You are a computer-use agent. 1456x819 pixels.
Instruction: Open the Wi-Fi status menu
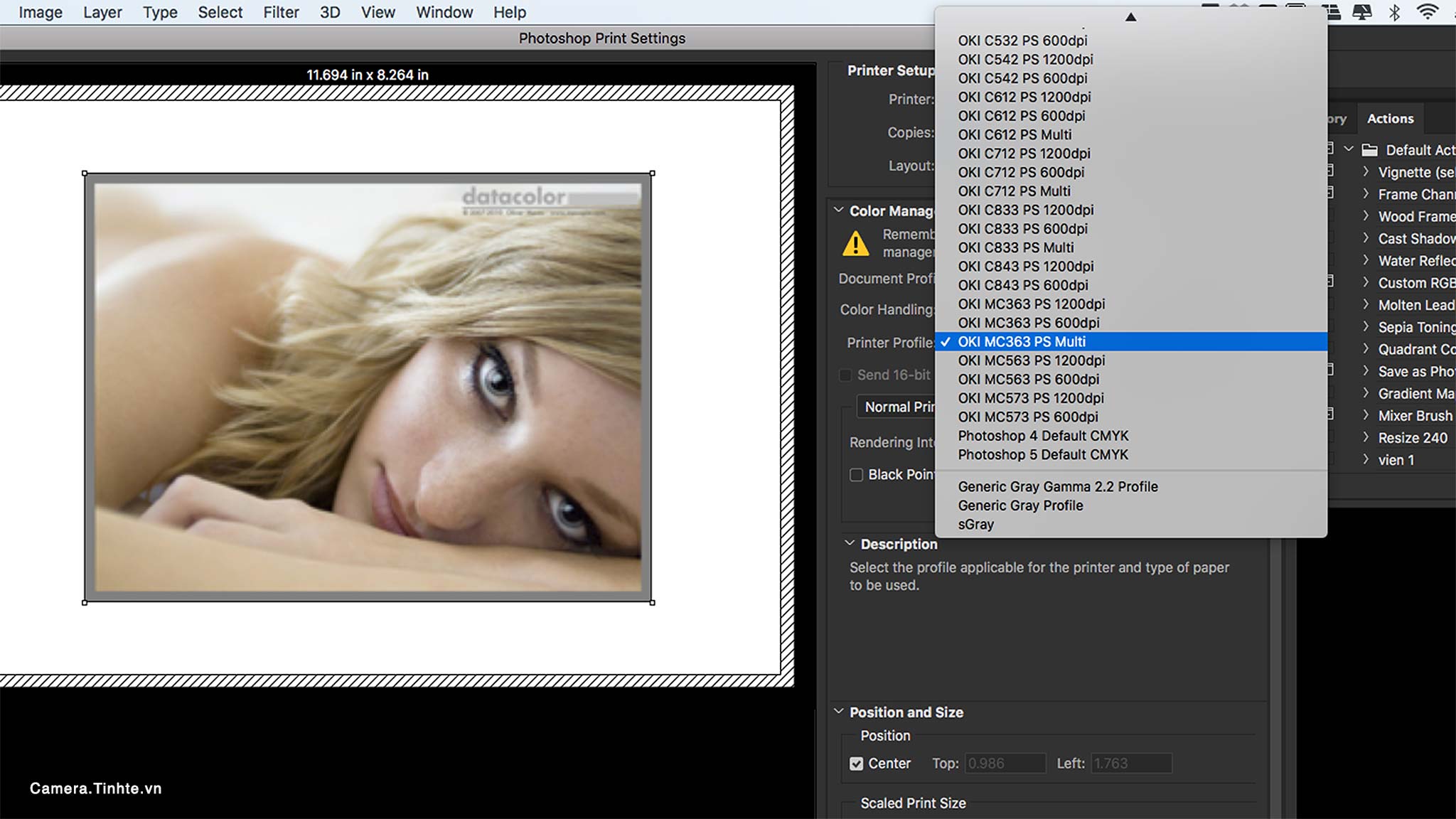click(1428, 11)
